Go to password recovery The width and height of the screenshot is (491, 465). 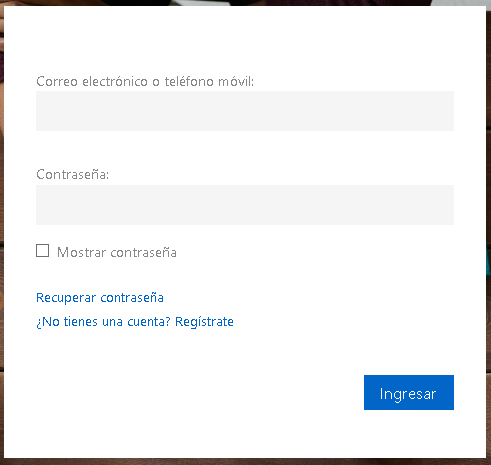(x=100, y=298)
